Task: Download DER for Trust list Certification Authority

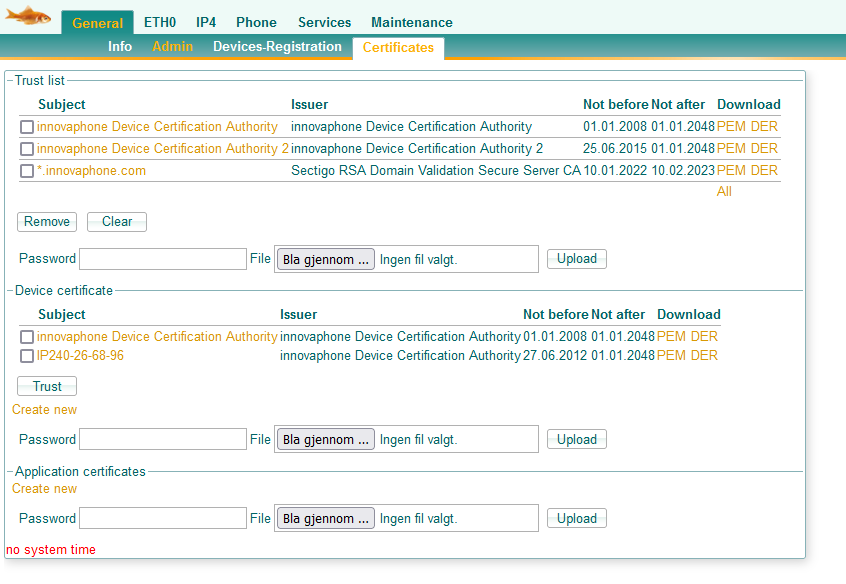Action: click(764, 126)
